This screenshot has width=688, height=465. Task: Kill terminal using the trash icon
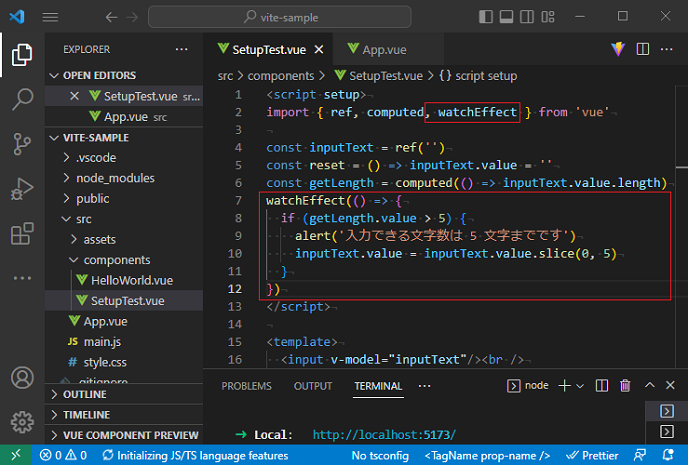coord(625,385)
